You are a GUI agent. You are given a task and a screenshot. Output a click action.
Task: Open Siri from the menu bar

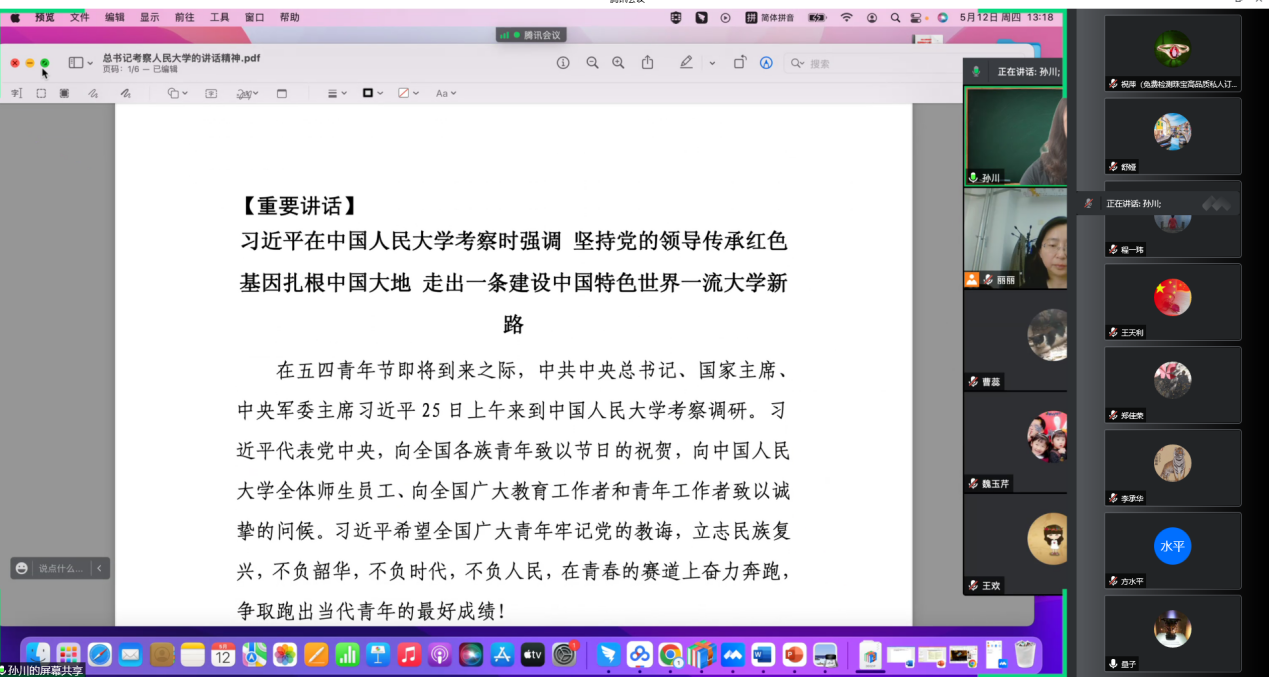[942, 17]
